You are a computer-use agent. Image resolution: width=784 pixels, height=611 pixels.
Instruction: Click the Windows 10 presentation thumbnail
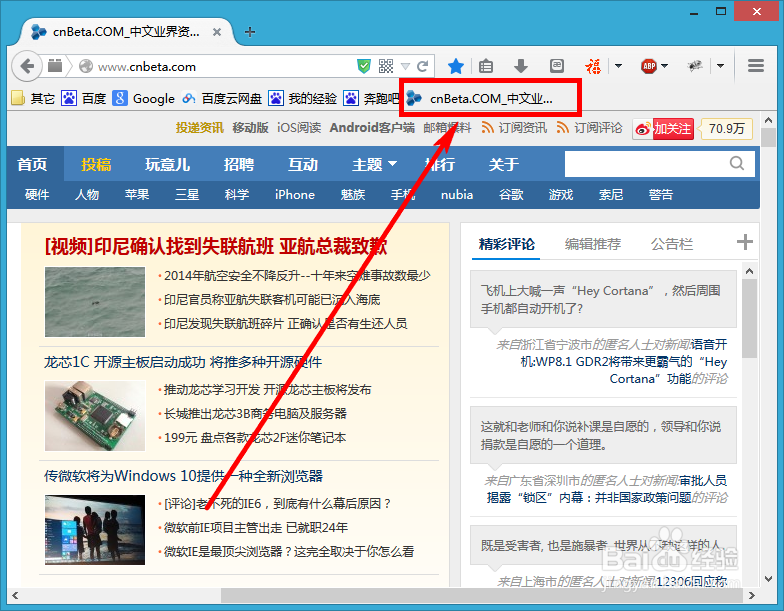point(95,530)
